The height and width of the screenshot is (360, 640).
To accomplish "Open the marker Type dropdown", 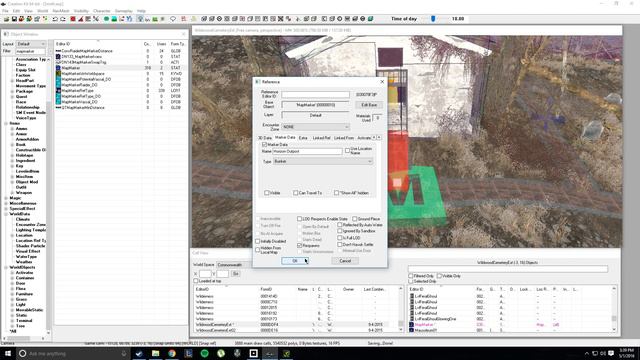I will click(x=323, y=162).
